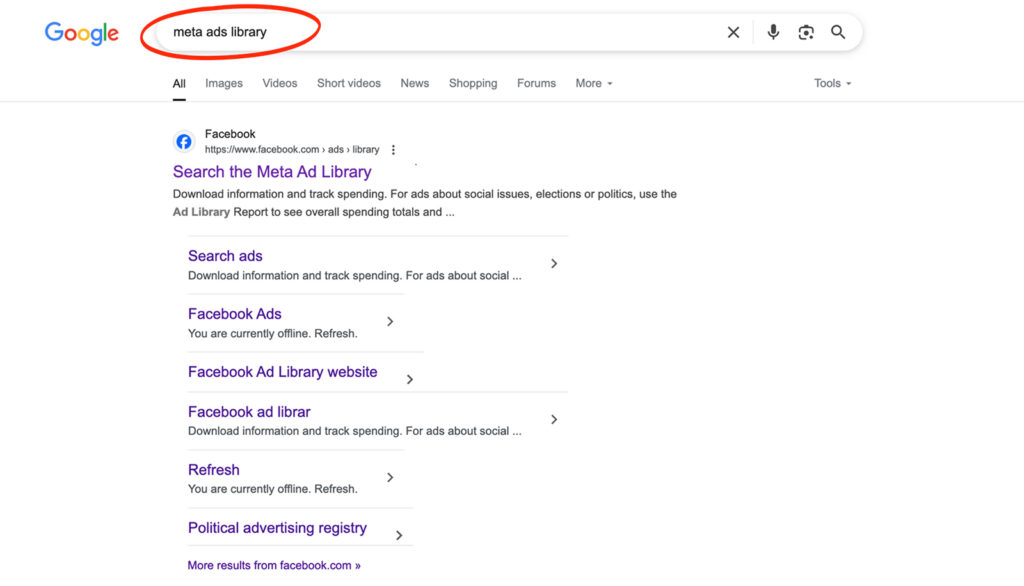This screenshot has width=1024, height=586.
Task: Open the Tools dropdown
Action: coord(833,84)
